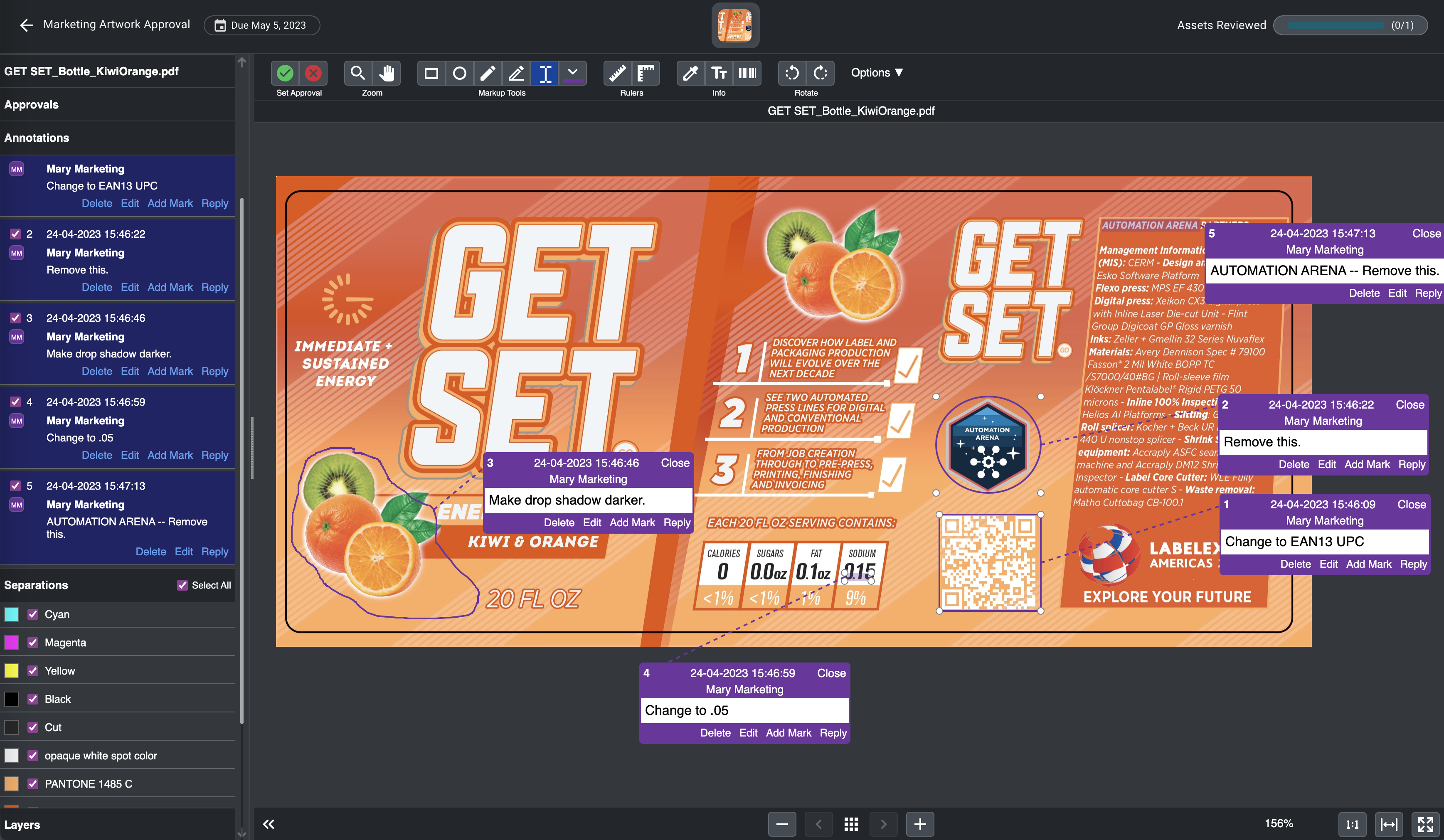Screen dimensions: 1444x840
Task: Click Edit on annotation 1 popup
Action: click(x=1328, y=564)
